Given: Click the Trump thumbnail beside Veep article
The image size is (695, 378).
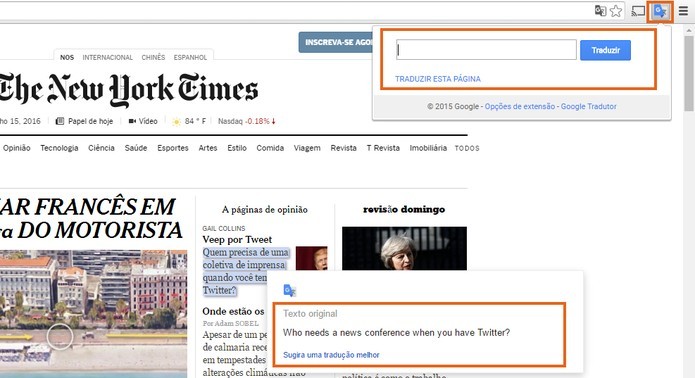Looking at the screenshot, I should click(x=311, y=259).
